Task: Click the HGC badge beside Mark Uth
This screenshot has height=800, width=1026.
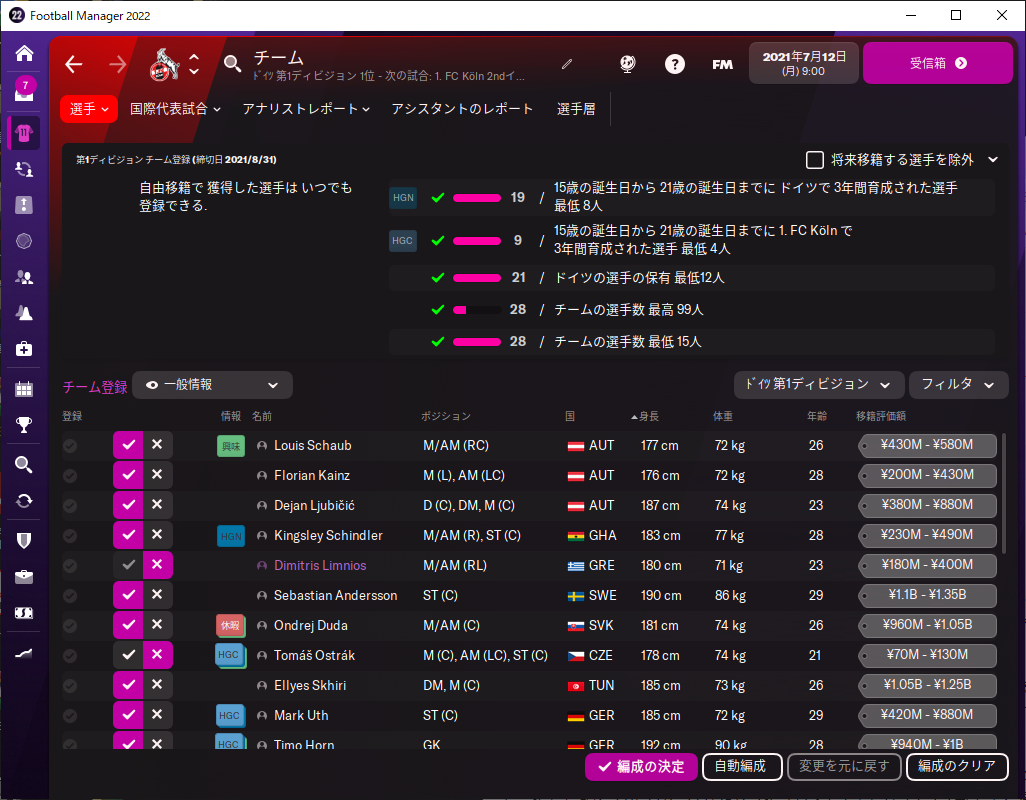Action: click(230, 716)
